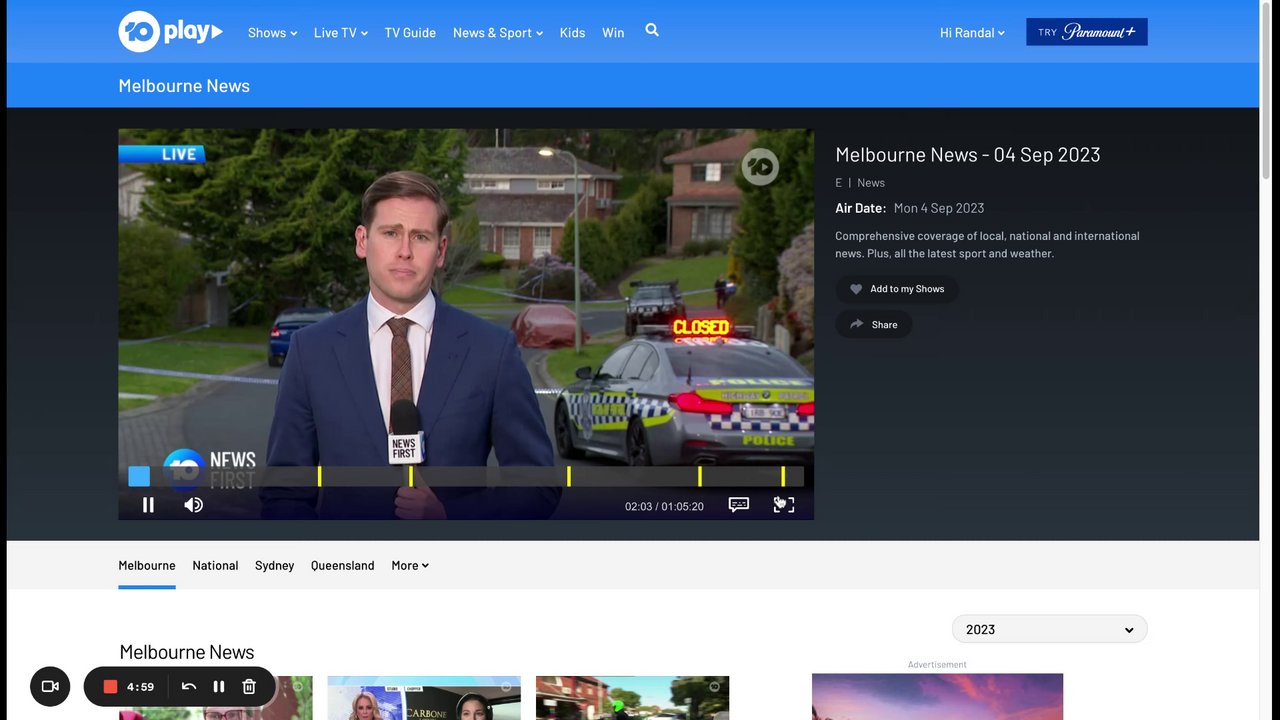The width and height of the screenshot is (1280, 720).
Task: Toggle closed captions on the video
Action: pos(739,505)
